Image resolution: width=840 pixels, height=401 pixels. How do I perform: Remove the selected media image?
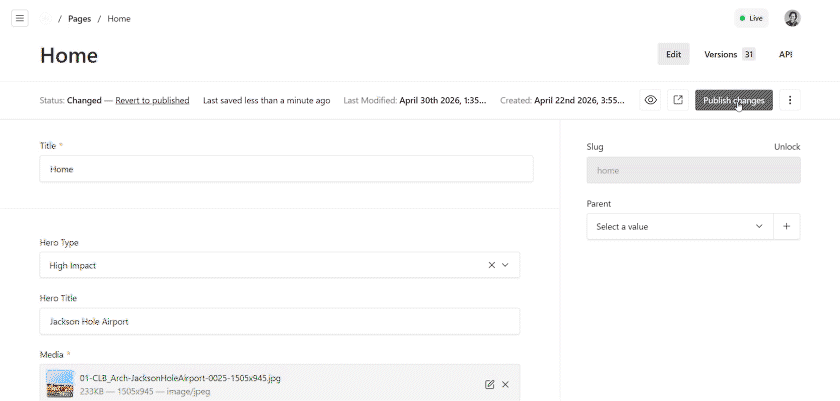505,384
